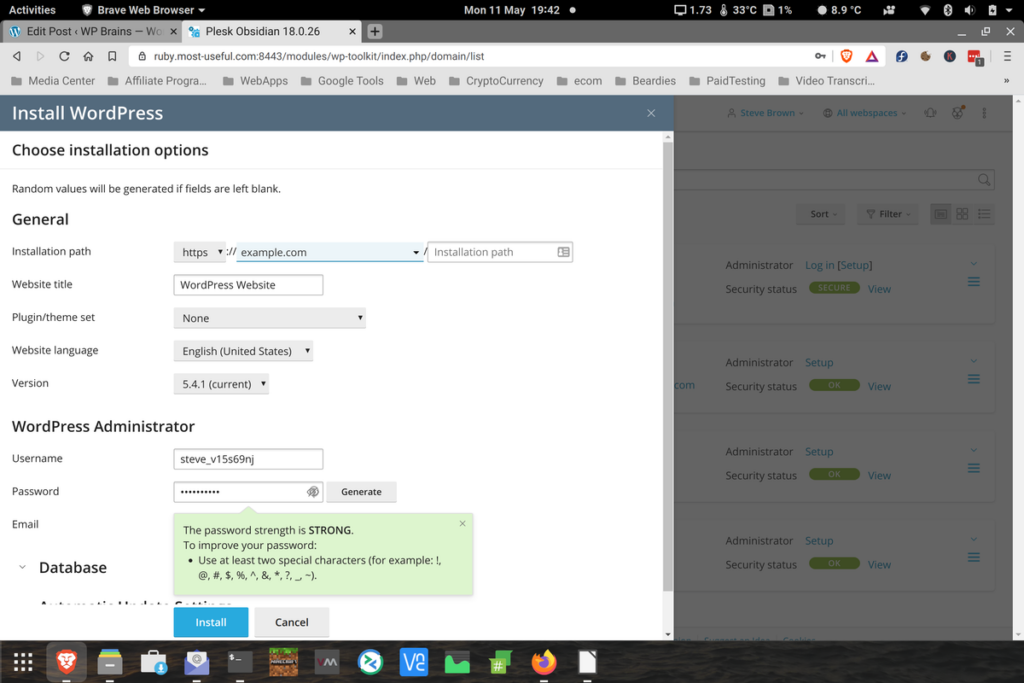Launch Minecraft from the dock
This screenshot has width=1024, height=683.
click(x=283, y=662)
